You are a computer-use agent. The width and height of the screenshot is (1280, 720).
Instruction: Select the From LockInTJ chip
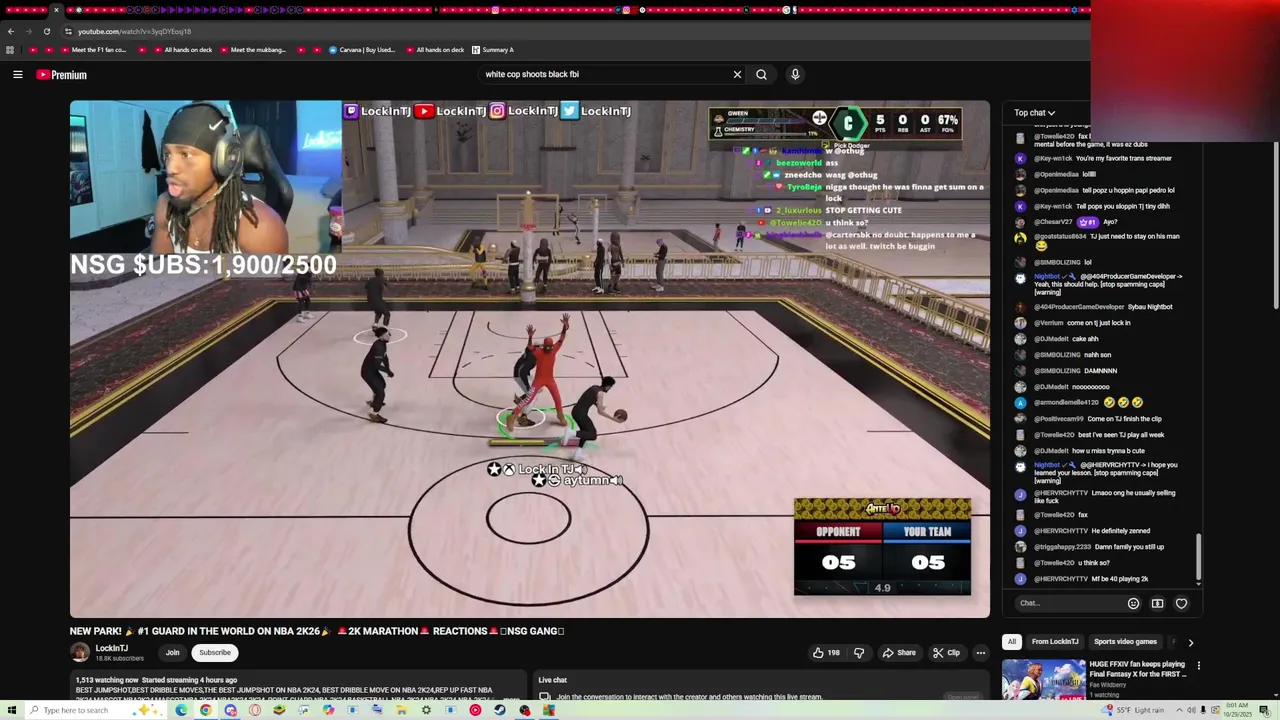pyautogui.click(x=1055, y=642)
